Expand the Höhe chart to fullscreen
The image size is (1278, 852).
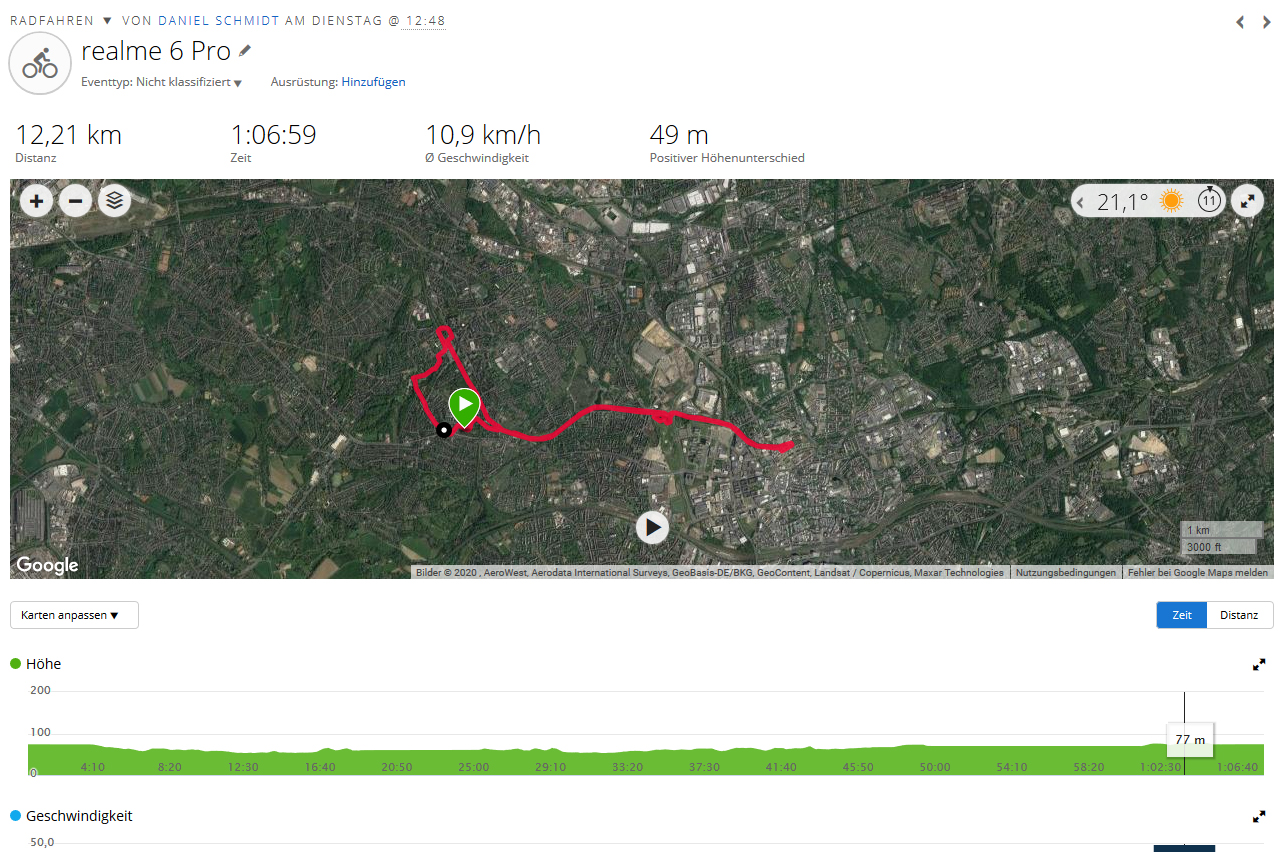(1259, 664)
